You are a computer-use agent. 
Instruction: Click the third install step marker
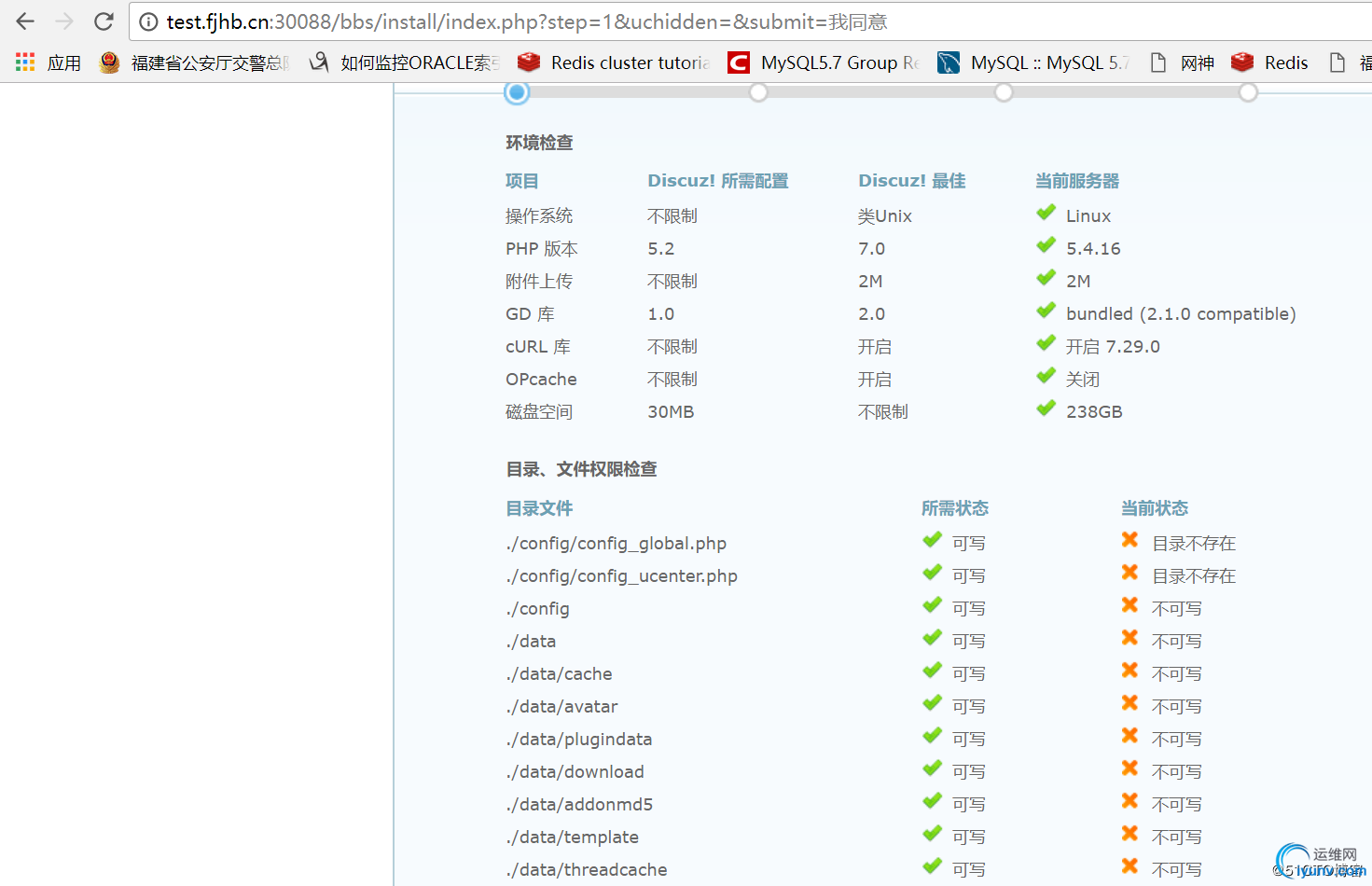1004,92
